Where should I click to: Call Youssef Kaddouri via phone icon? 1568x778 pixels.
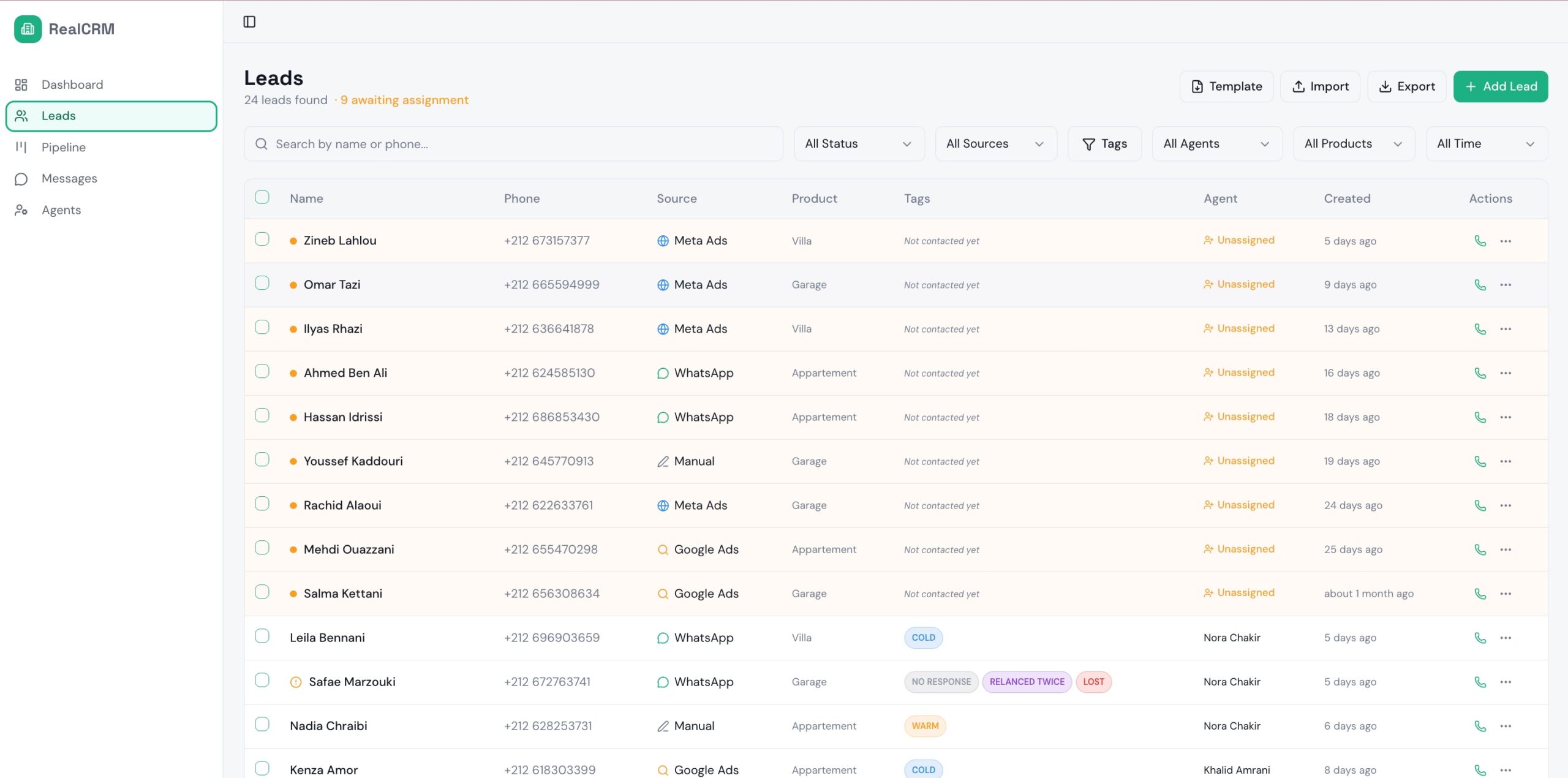(x=1480, y=461)
